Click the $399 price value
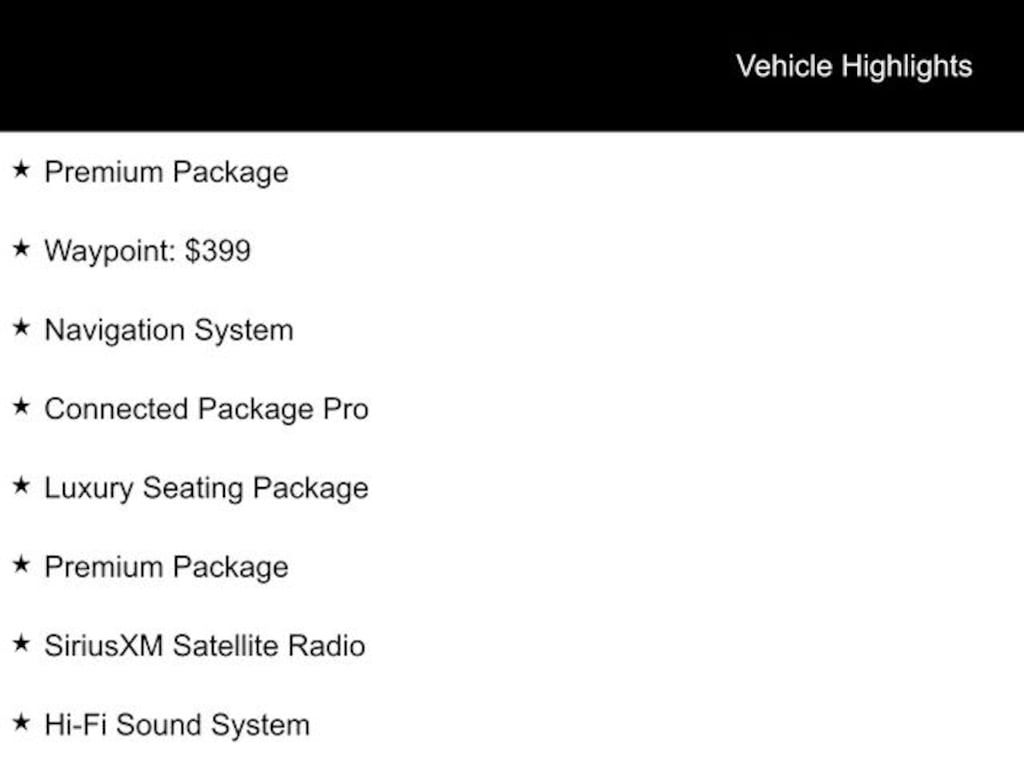The image size is (1024, 768). 218,251
